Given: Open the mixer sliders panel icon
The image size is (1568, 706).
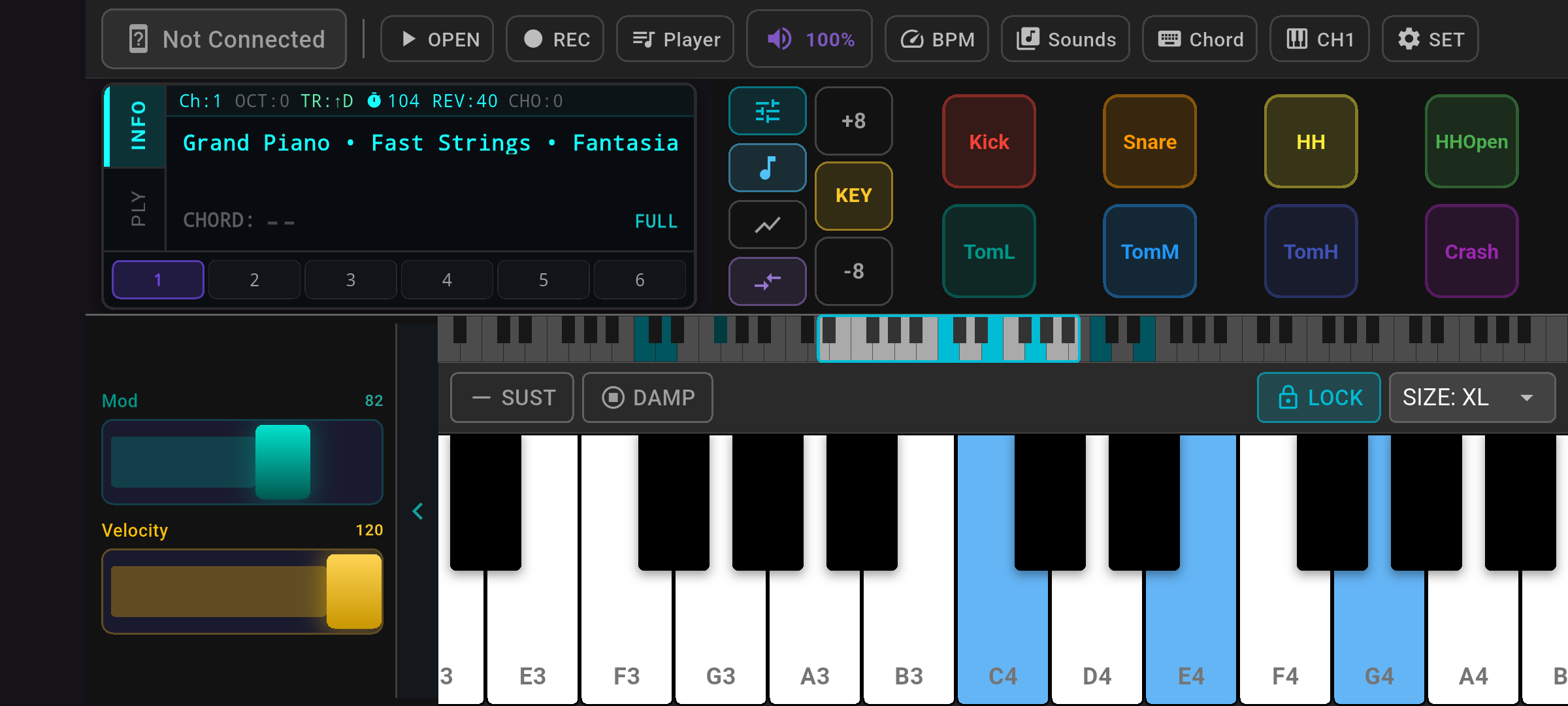Looking at the screenshot, I should point(767,111).
